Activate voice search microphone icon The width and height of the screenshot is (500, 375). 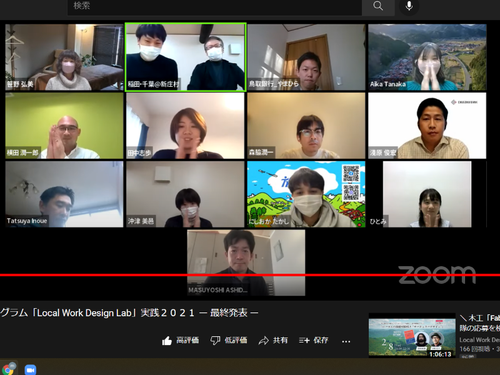tap(409, 6)
